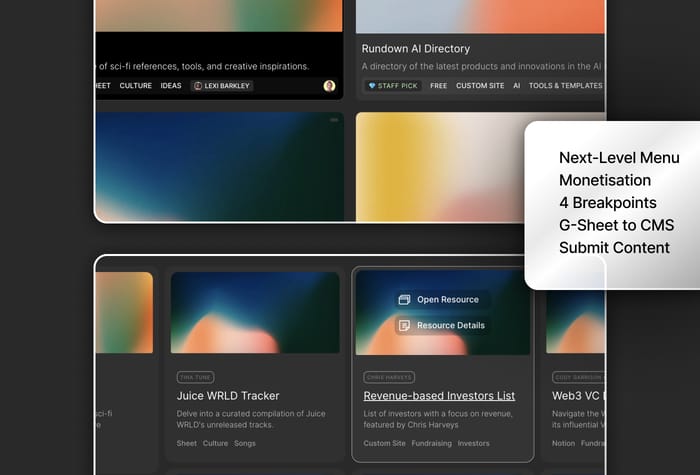Screen dimensions: 700x475
Task: Click the Rundown AI Directory description text
Action: click(481, 67)
